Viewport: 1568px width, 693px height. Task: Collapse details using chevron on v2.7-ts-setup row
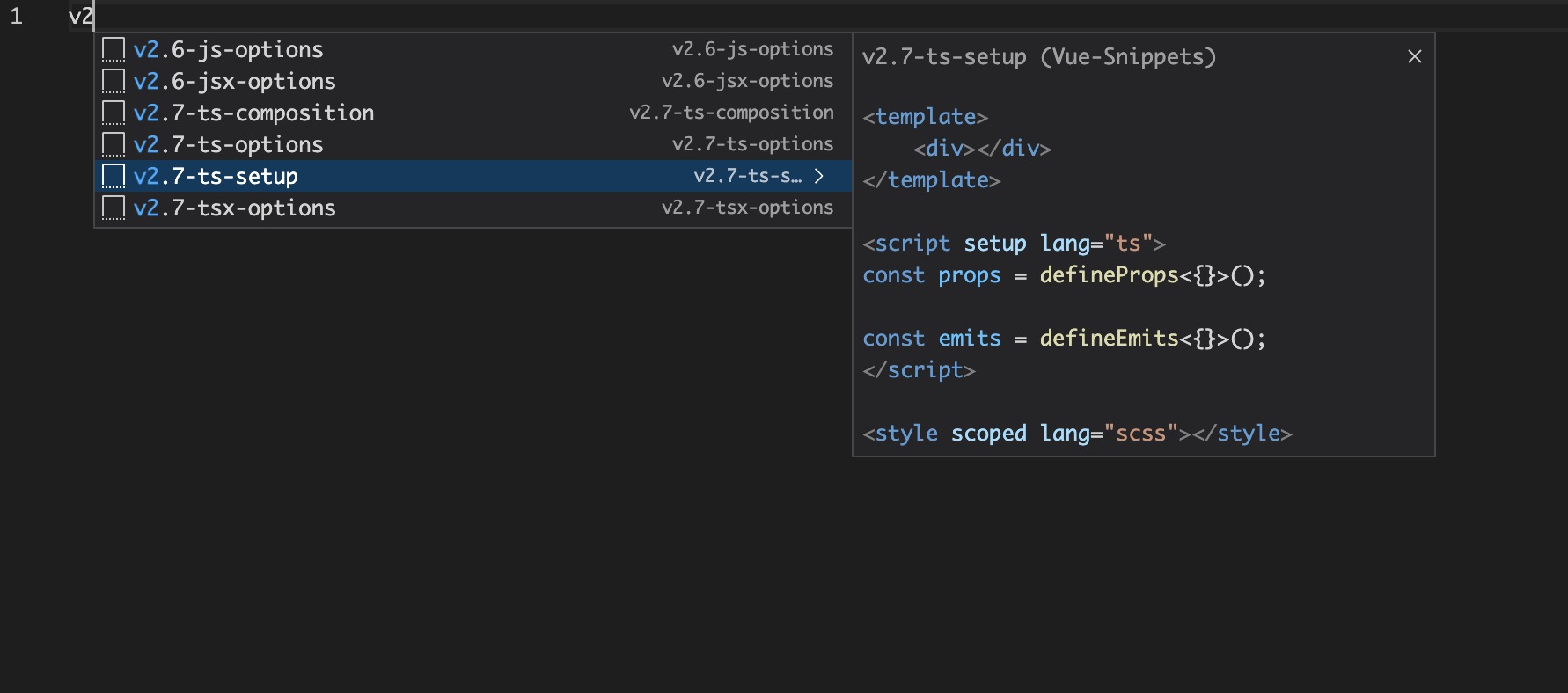(819, 176)
